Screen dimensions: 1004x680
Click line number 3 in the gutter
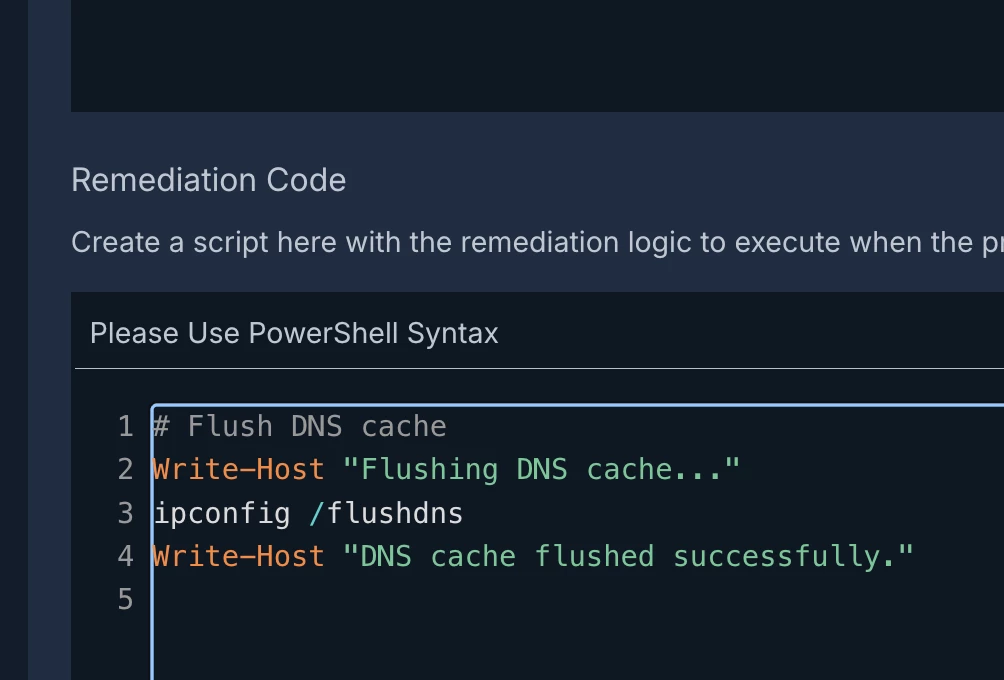point(126,513)
